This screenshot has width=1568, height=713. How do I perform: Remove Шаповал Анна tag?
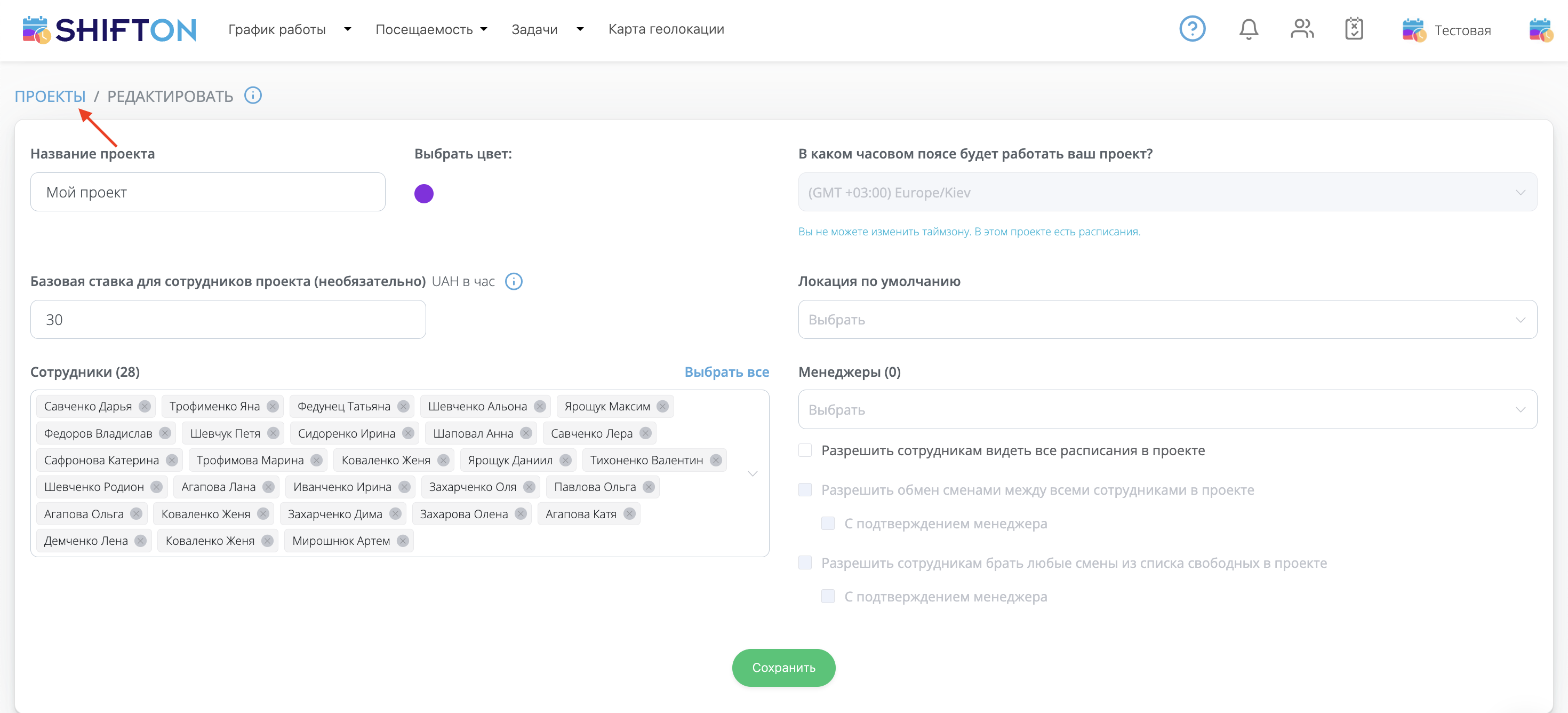[x=526, y=433]
